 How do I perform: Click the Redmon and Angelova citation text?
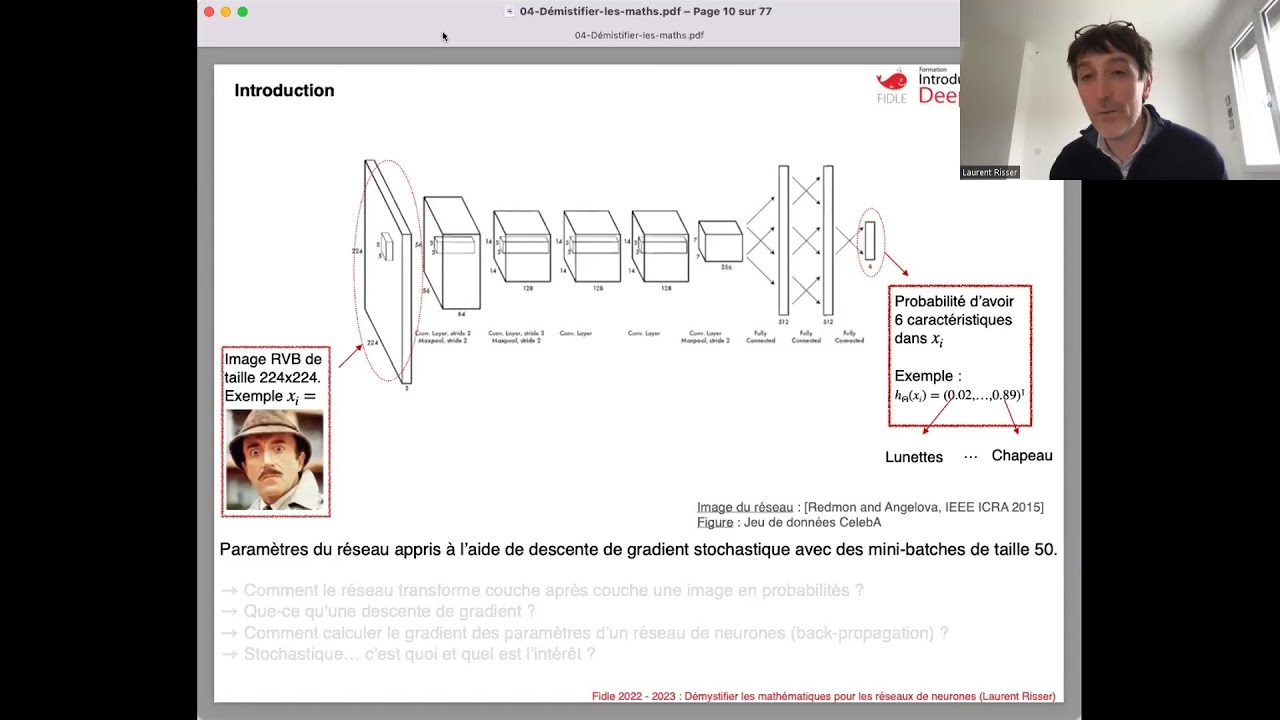924,507
